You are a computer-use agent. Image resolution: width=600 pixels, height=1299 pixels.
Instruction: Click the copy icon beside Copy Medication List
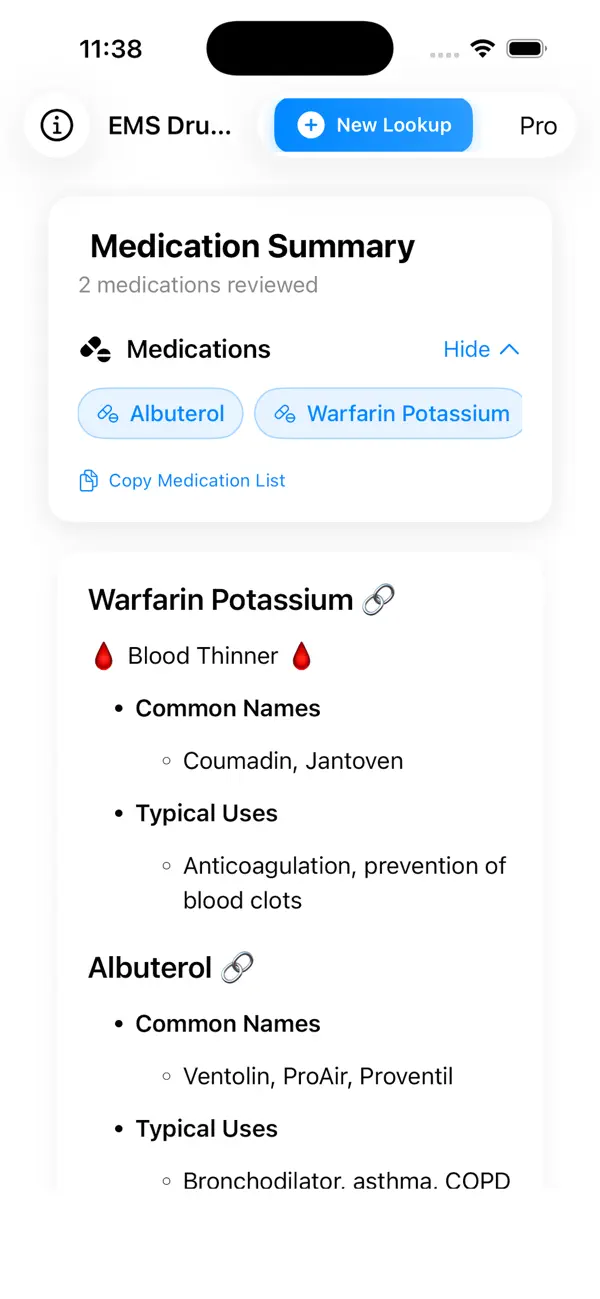[x=89, y=480]
